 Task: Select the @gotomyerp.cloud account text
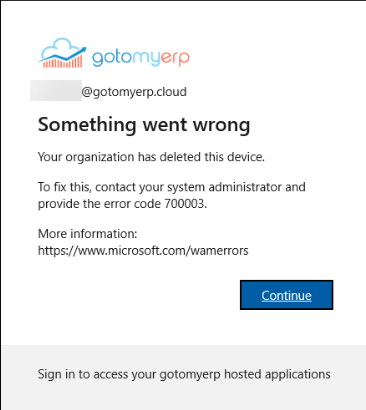134,92
